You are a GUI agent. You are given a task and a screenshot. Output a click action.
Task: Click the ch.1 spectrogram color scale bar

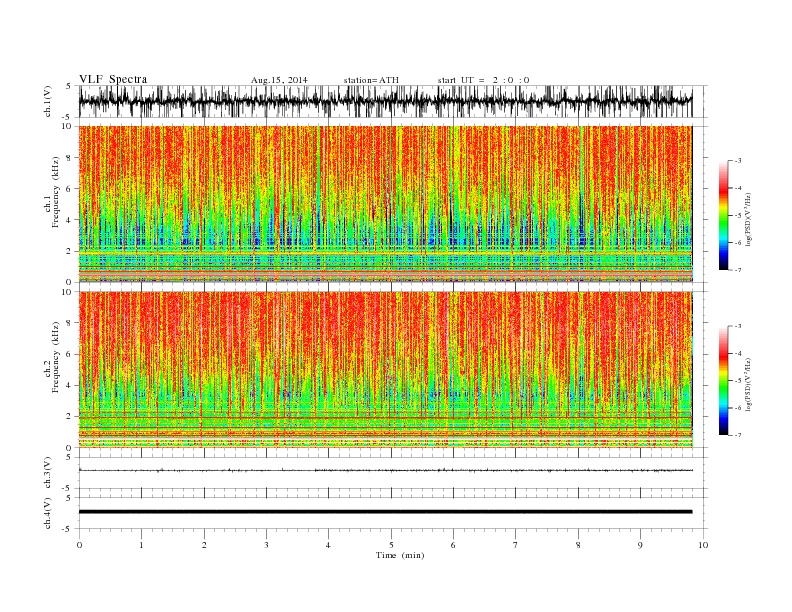point(723,215)
